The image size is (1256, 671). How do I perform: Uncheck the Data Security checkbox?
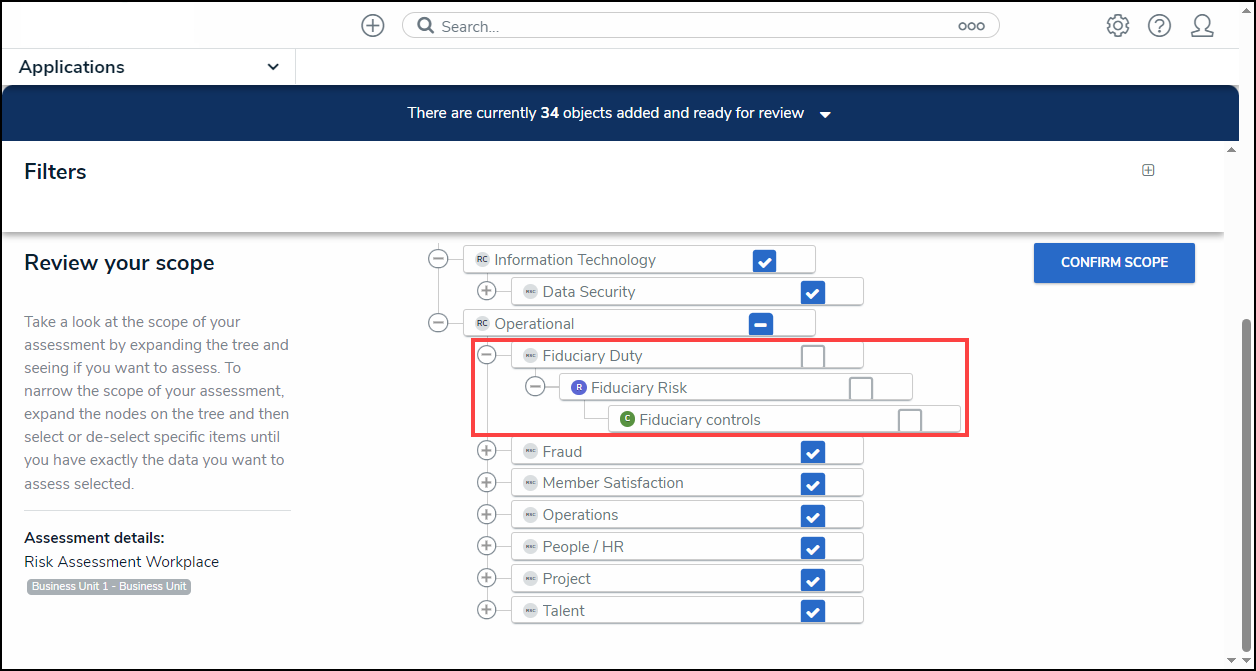click(x=813, y=292)
